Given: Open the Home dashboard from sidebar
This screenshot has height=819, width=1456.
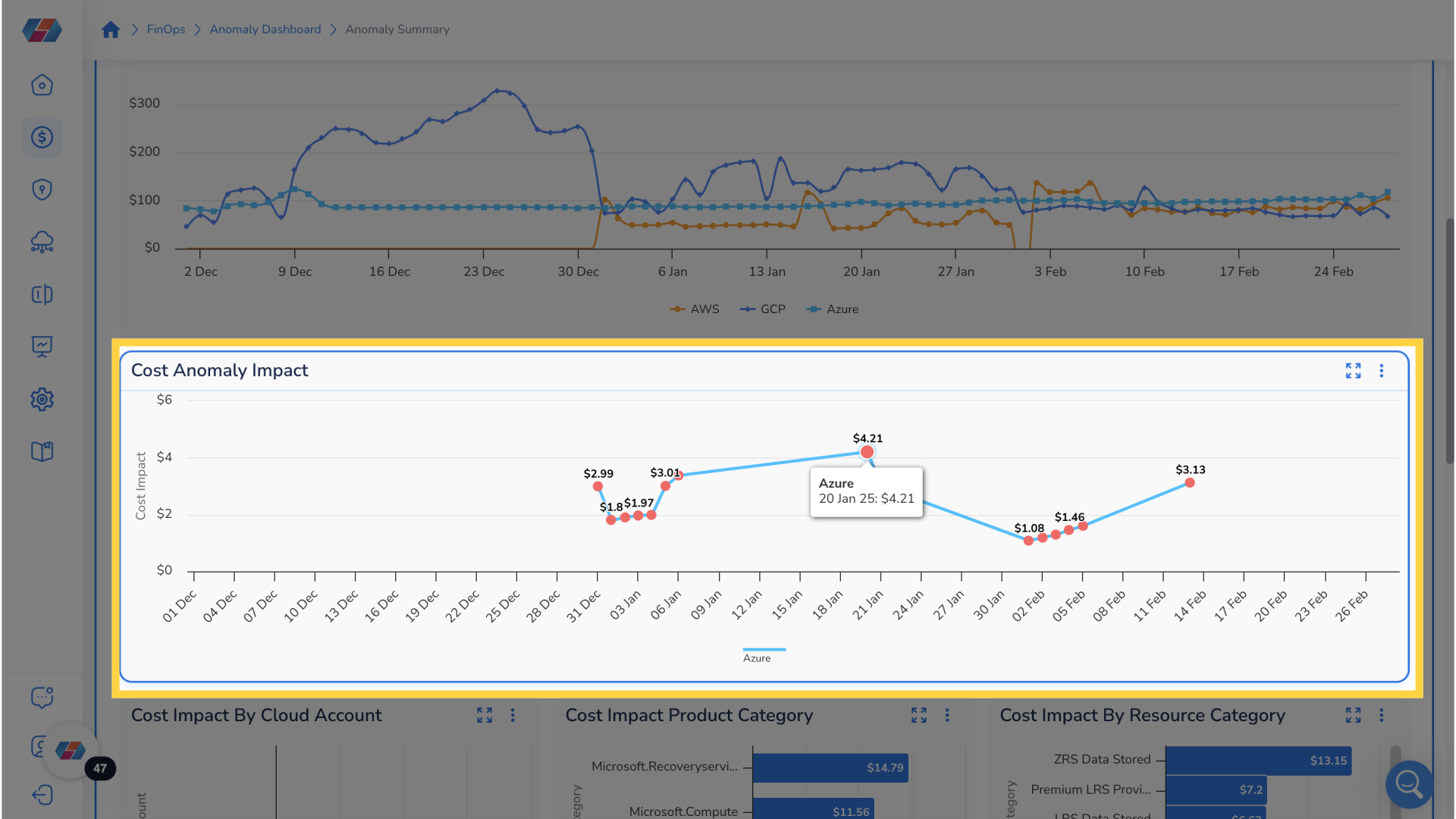Looking at the screenshot, I should (42, 85).
